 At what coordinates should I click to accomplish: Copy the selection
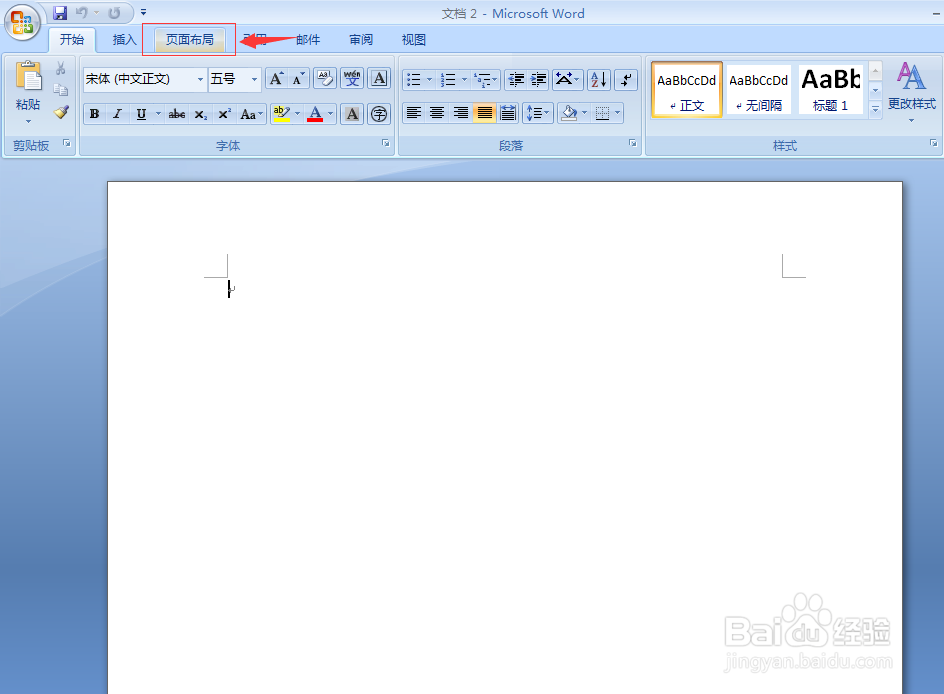(61, 90)
